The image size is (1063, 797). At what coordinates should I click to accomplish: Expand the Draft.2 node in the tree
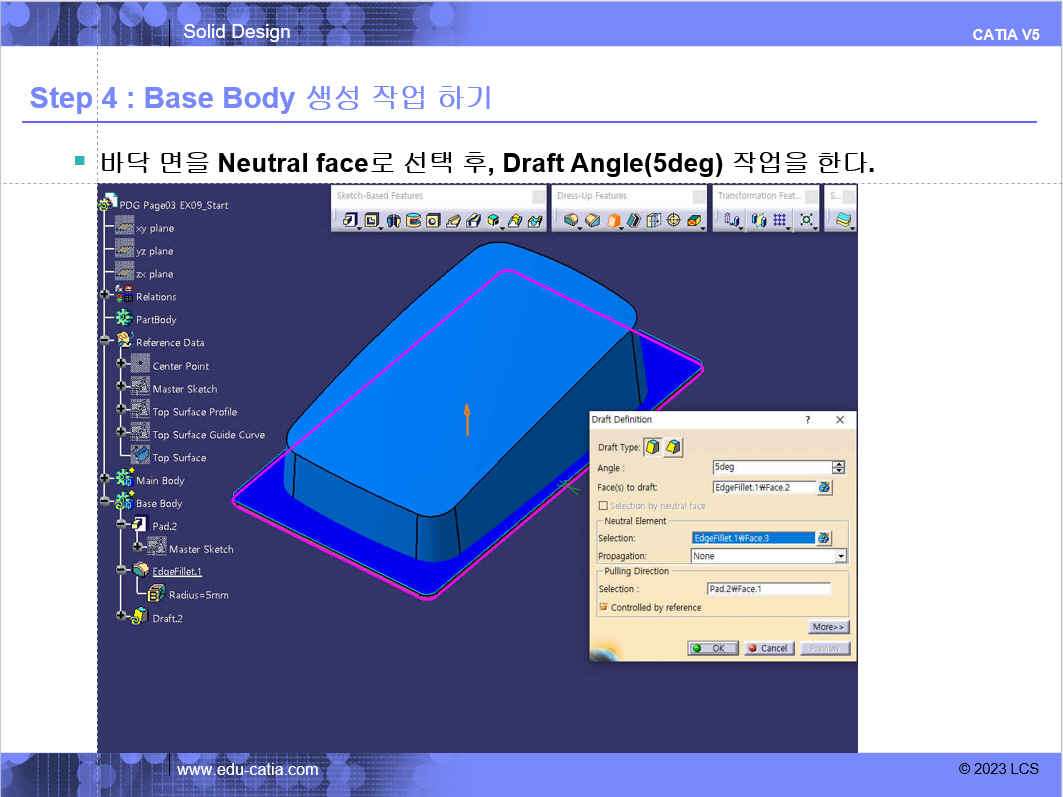(x=121, y=616)
